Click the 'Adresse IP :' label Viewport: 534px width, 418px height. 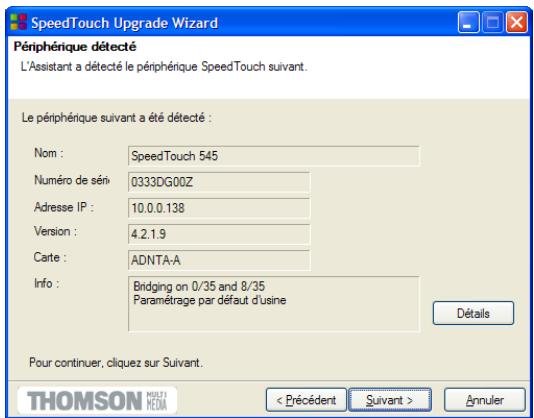point(64,207)
